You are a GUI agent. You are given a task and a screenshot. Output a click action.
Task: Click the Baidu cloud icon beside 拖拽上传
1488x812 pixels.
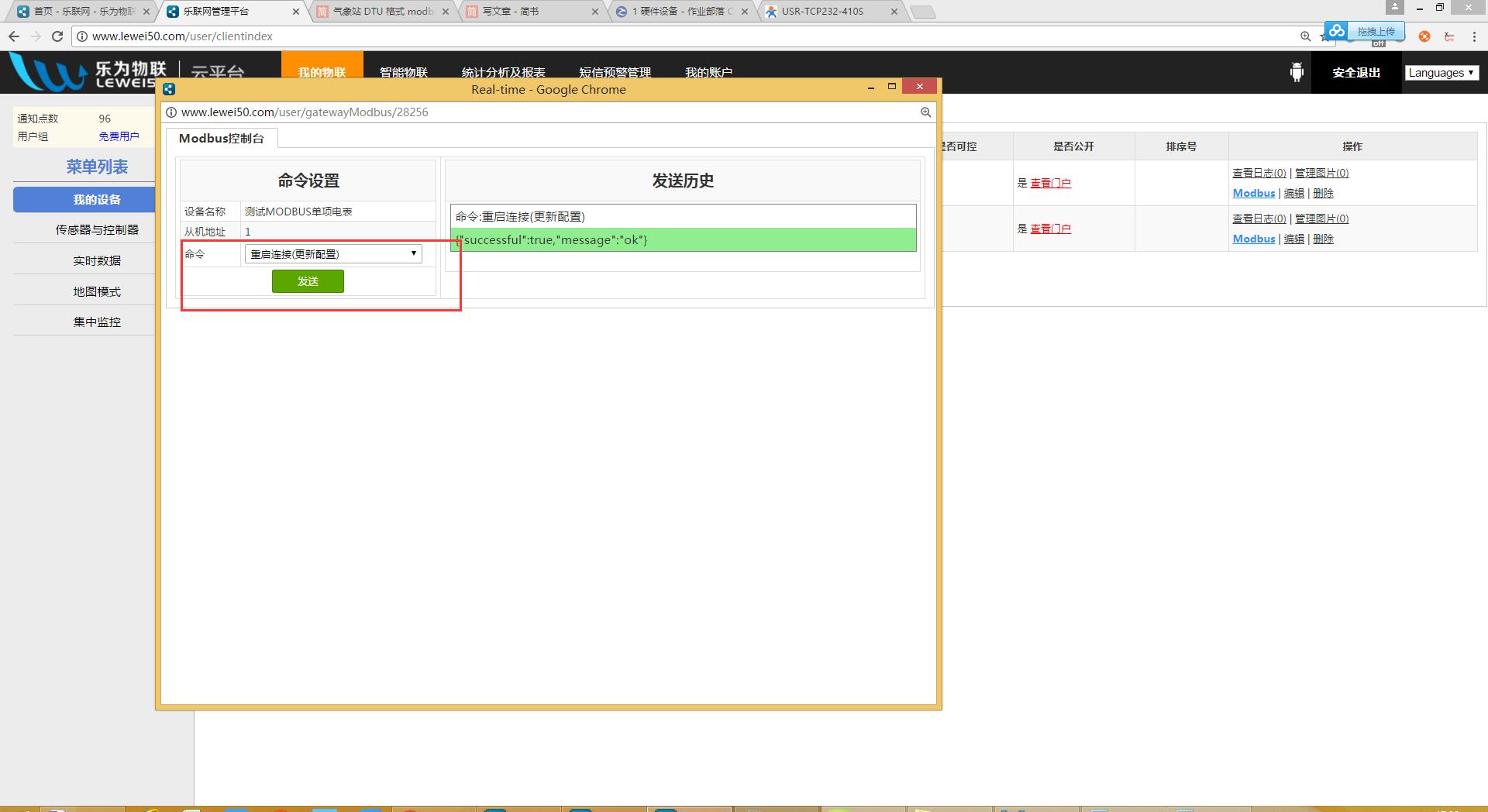coord(1336,31)
